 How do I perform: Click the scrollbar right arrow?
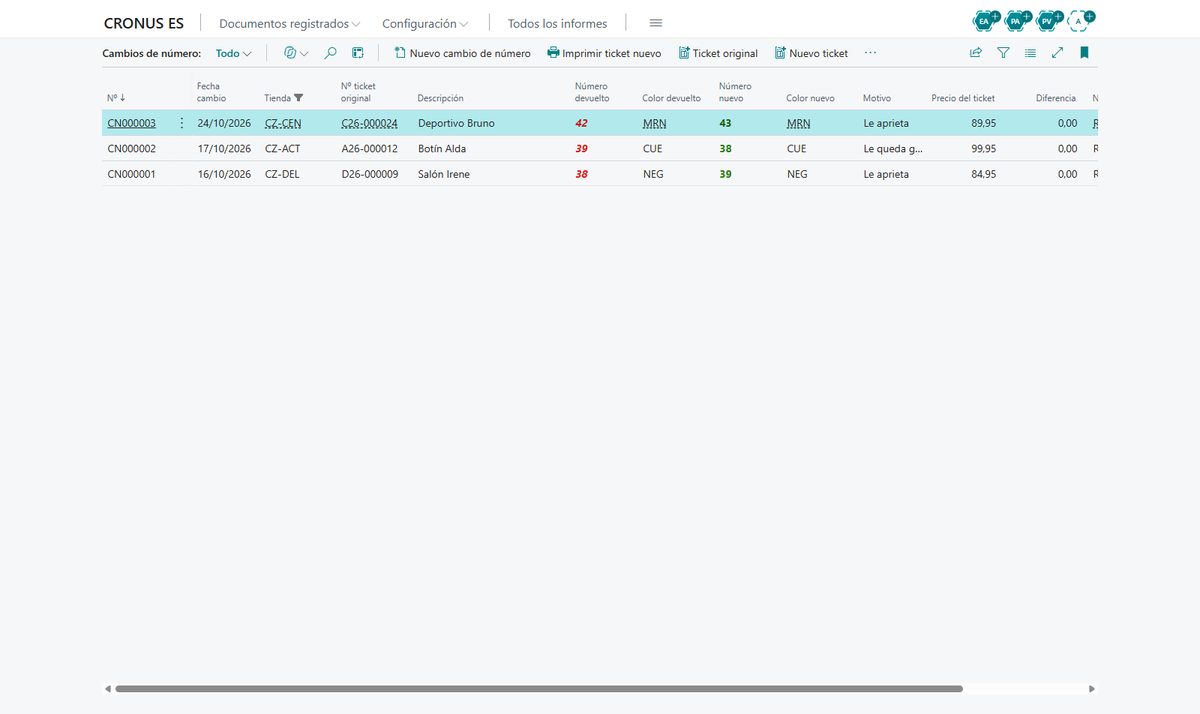tap(1092, 689)
